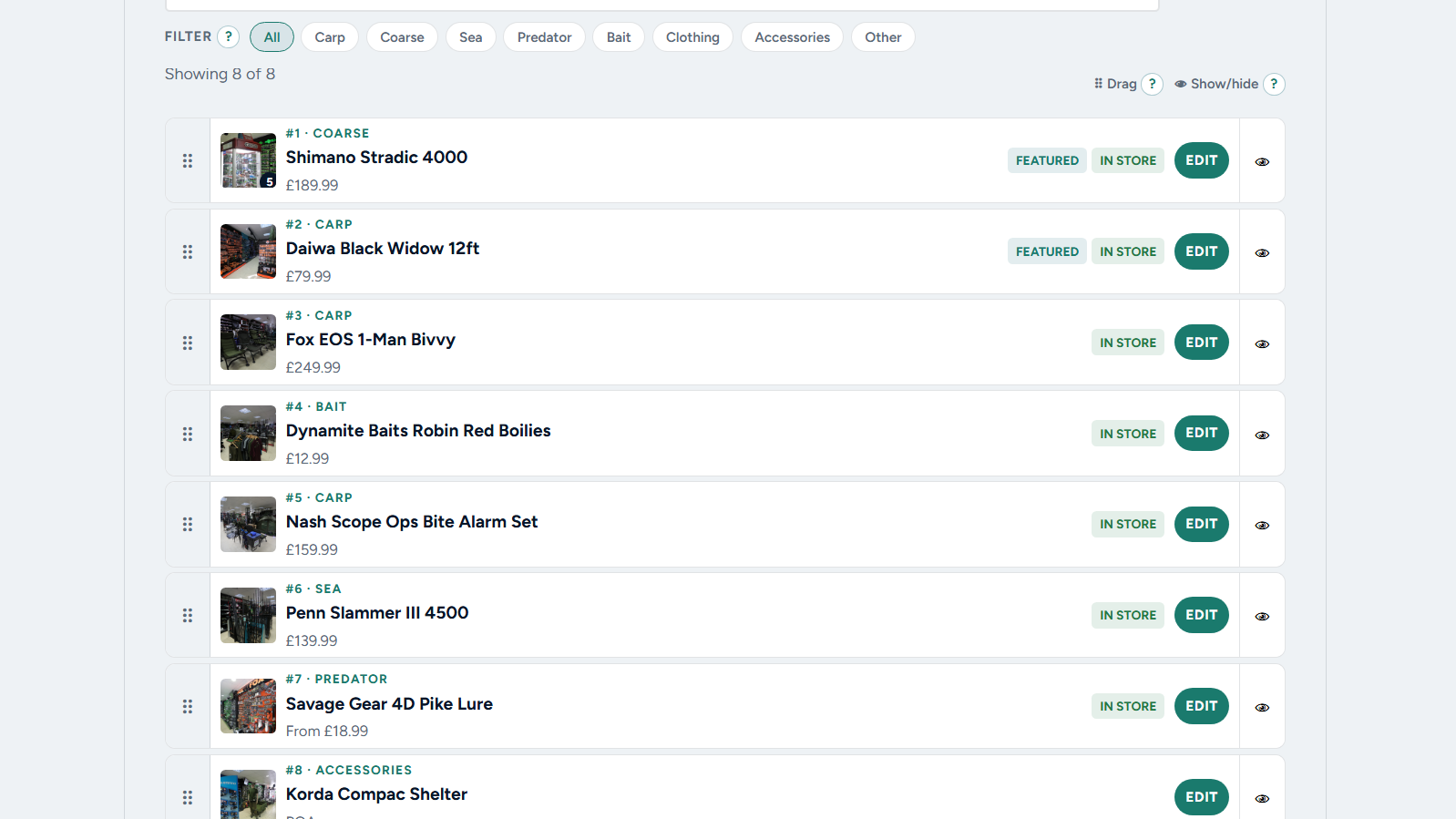The image size is (1456, 819).
Task: Click the IN STORE badge on Dynamite Baits Boilies
Action: click(x=1128, y=434)
